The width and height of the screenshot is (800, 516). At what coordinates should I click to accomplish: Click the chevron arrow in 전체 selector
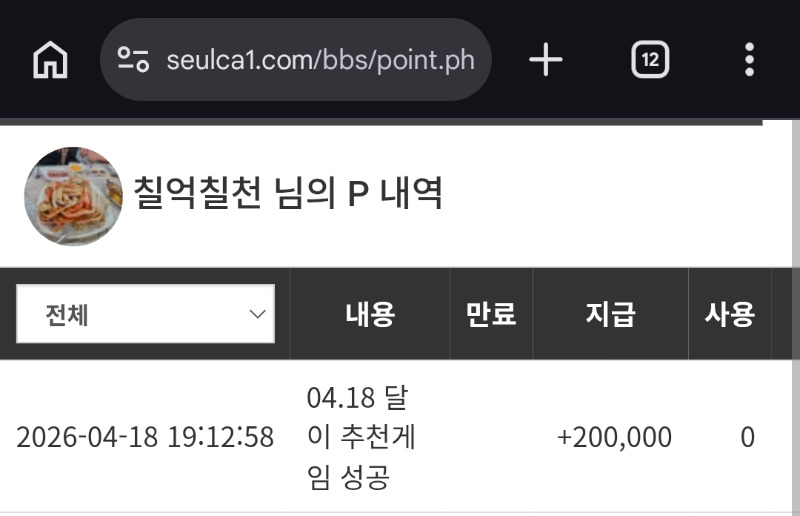coord(257,314)
